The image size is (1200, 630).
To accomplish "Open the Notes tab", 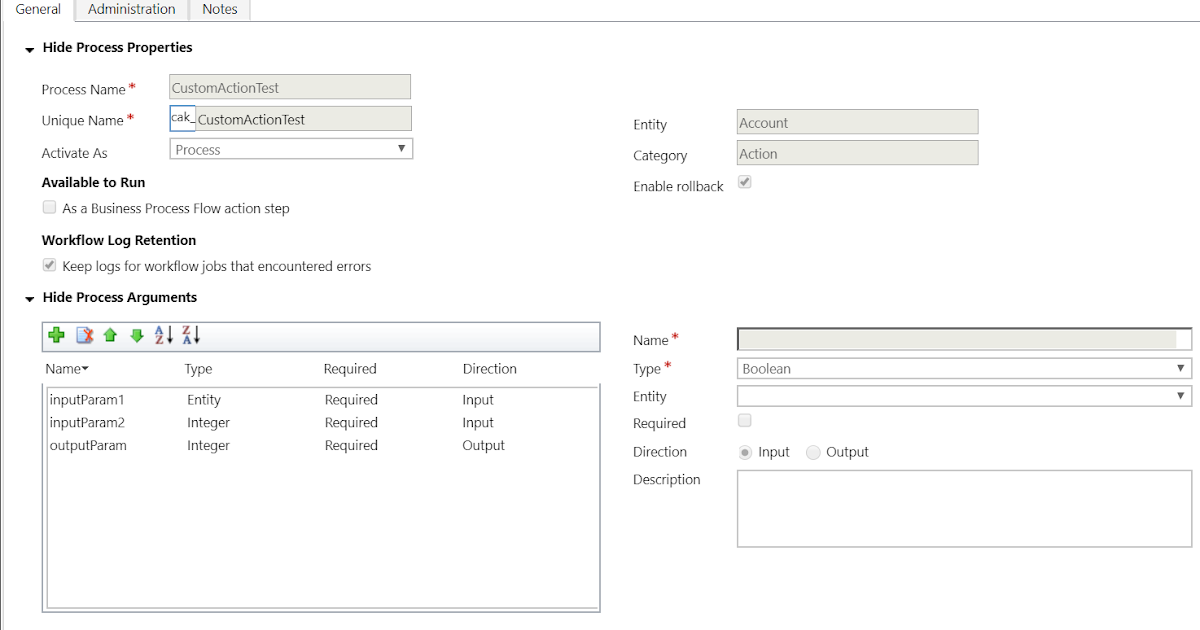I will point(219,9).
